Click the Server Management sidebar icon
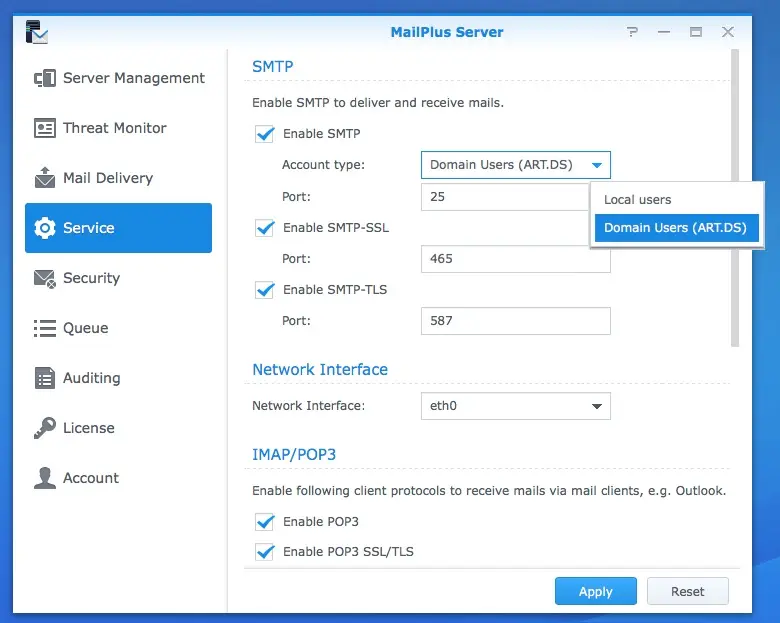The height and width of the screenshot is (623, 780). [x=45, y=78]
